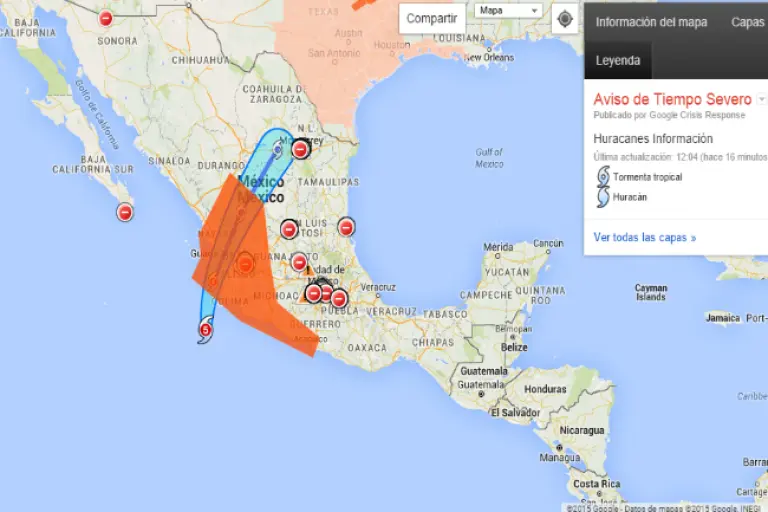
Task: Select the alert marker in Tamaulipas
Action: pos(346,226)
